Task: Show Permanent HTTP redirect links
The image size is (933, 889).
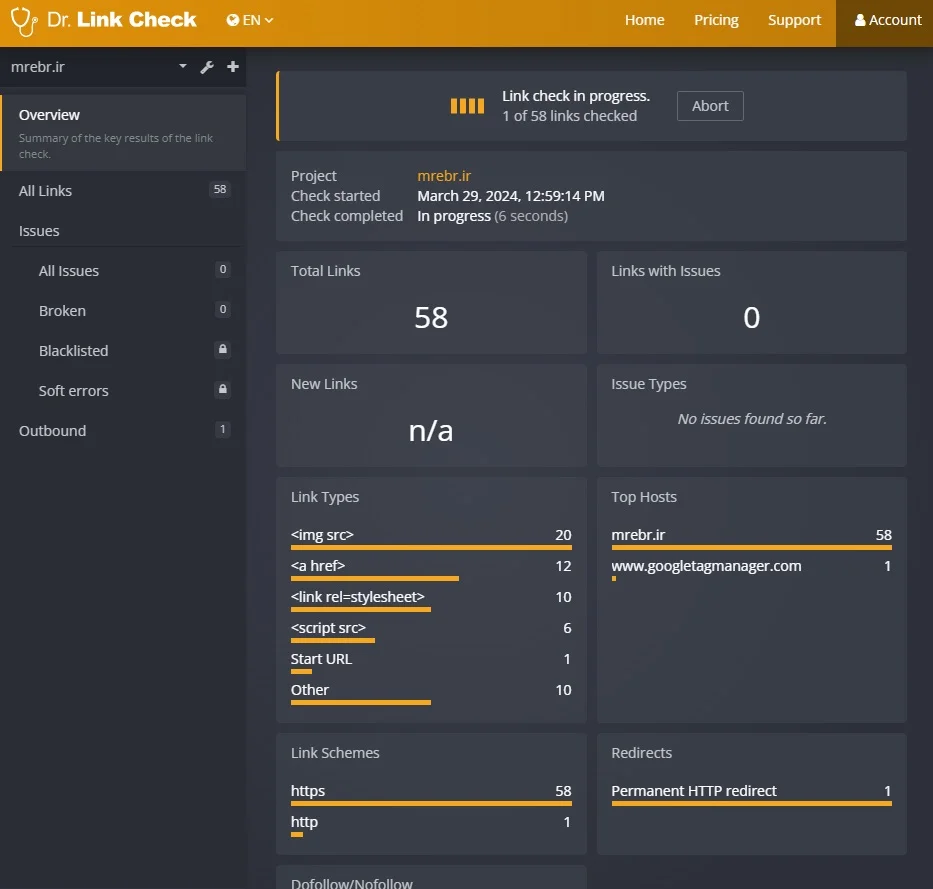Action: [x=752, y=793]
